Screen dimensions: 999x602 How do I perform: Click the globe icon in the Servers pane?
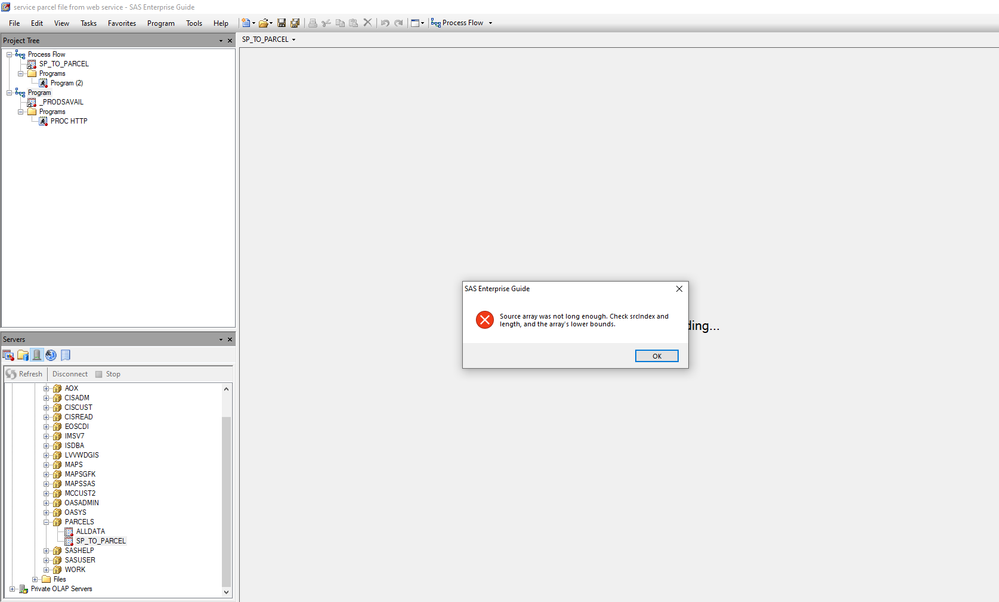pyautogui.click(x=51, y=354)
